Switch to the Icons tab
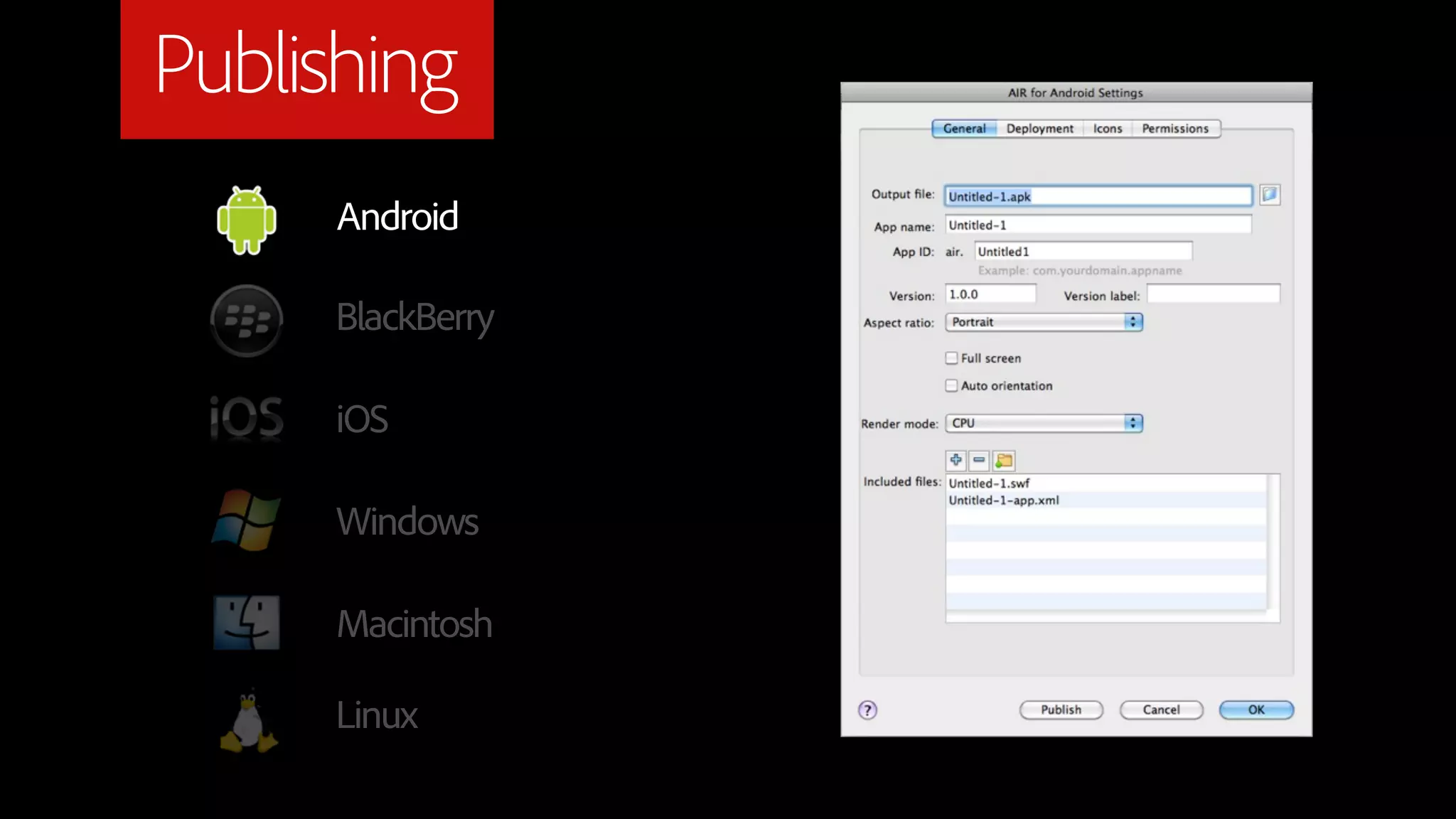The height and width of the screenshot is (819, 1456). 1108,129
